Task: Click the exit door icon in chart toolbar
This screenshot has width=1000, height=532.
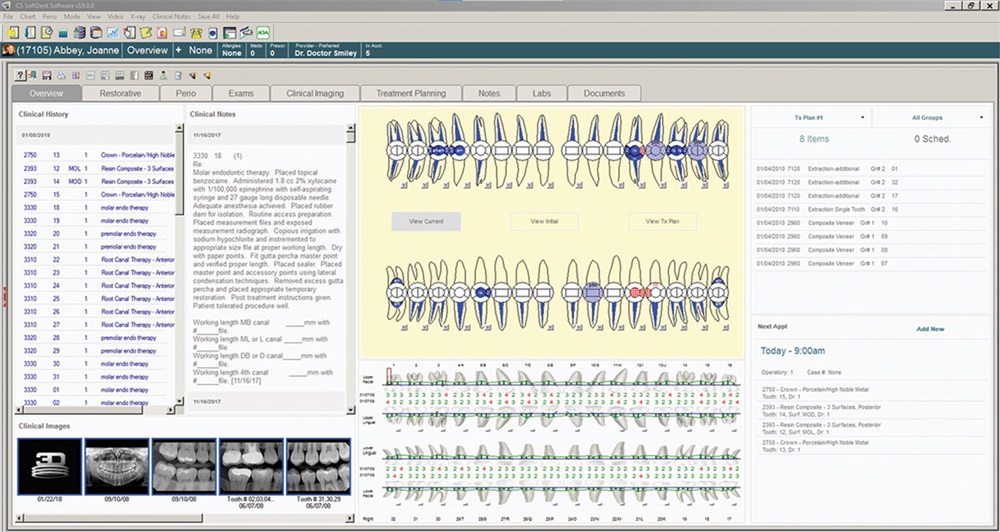Action: pos(32,75)
